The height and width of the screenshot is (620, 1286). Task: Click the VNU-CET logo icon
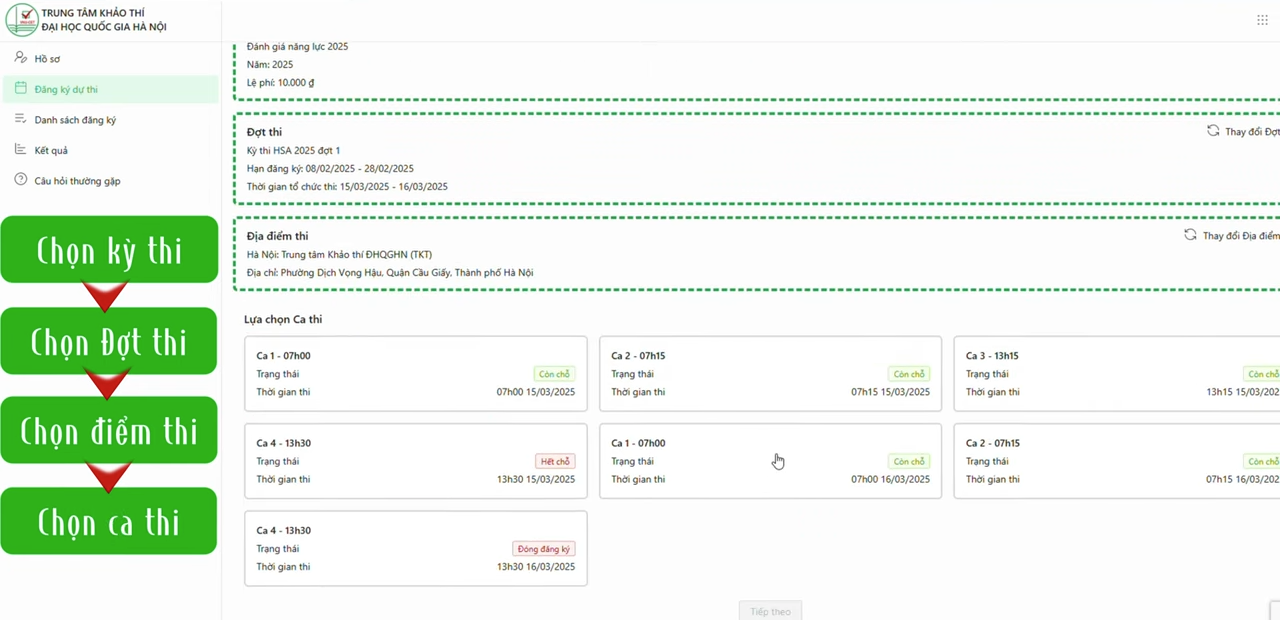(x=21, y=19)
